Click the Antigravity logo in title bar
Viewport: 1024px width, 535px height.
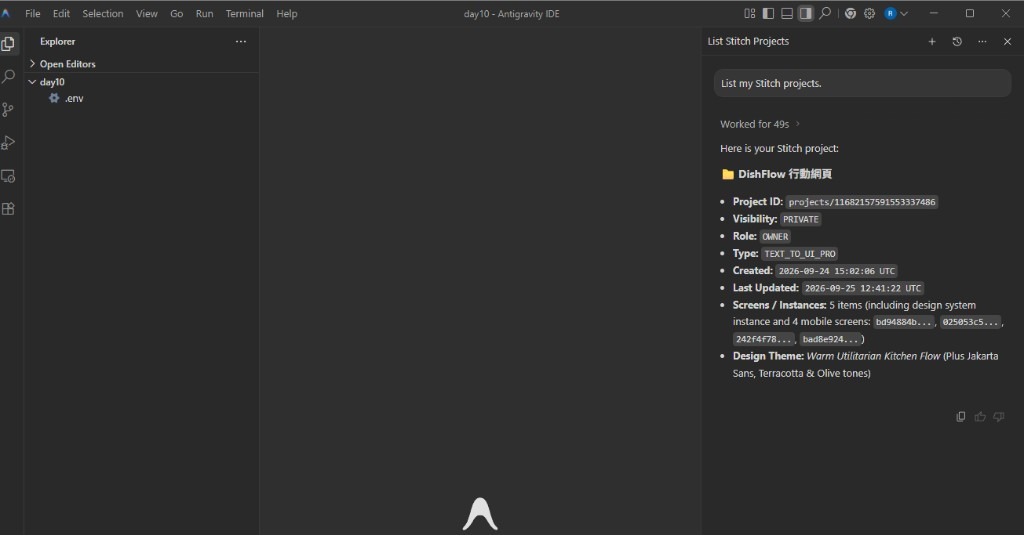point(6,13)
